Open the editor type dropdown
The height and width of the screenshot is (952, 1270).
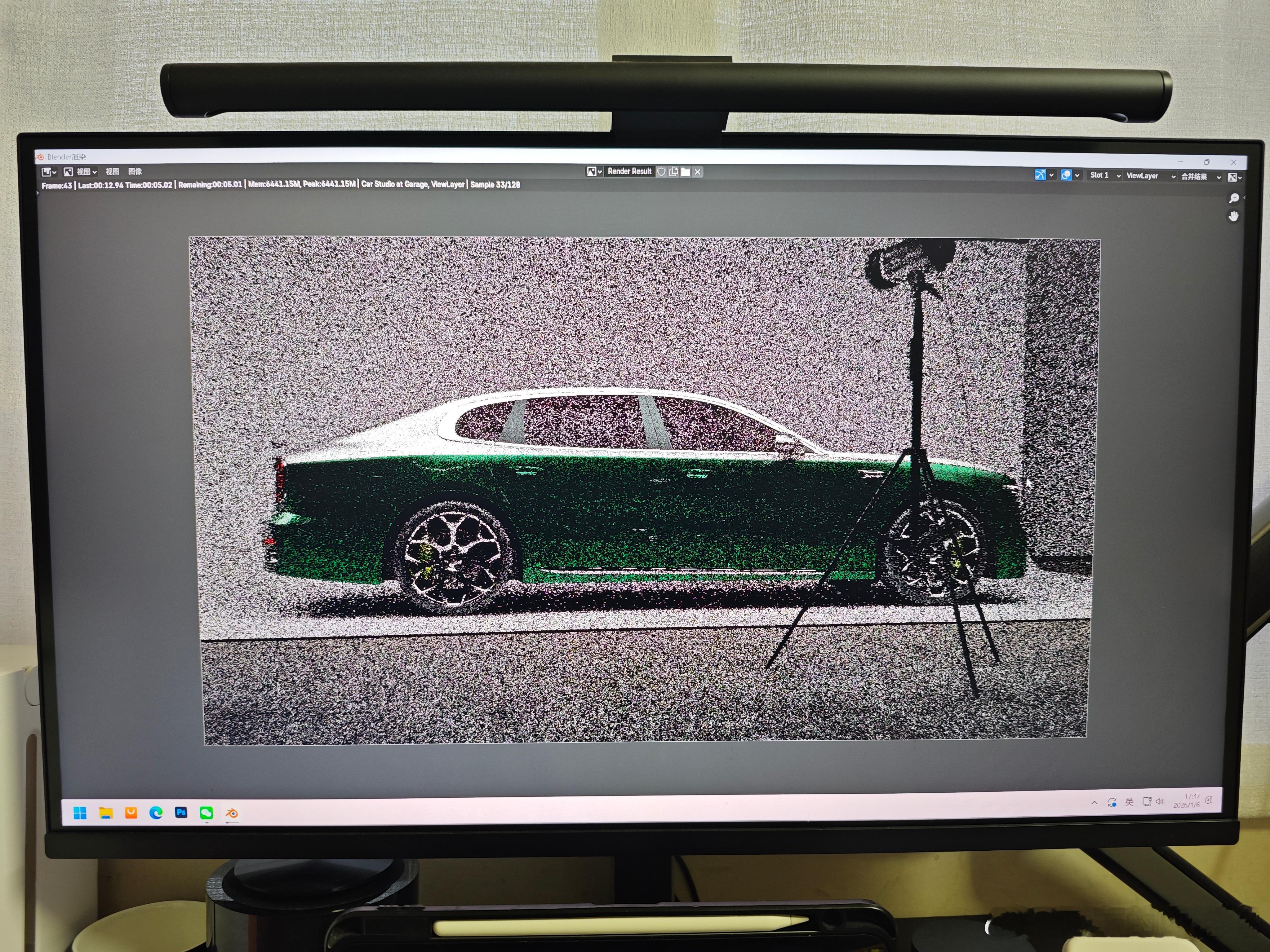click(x=49, y=172)
